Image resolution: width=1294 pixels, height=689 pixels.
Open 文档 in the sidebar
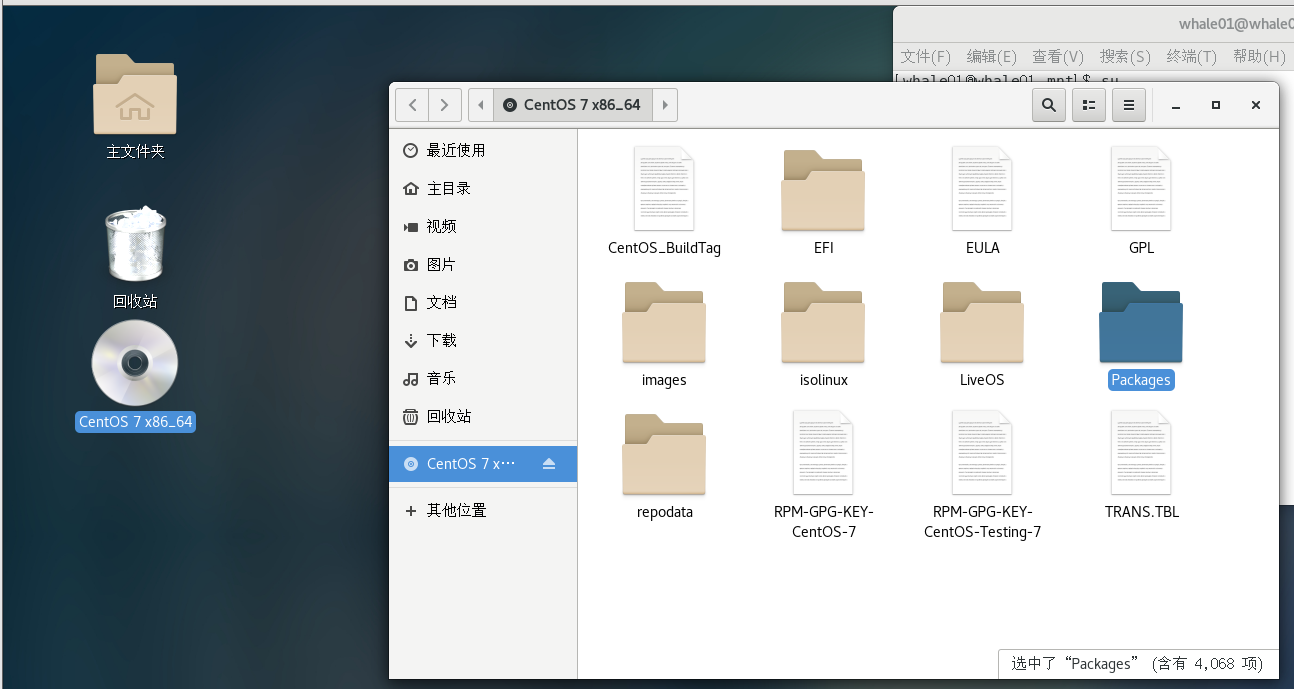pos(483,302)
